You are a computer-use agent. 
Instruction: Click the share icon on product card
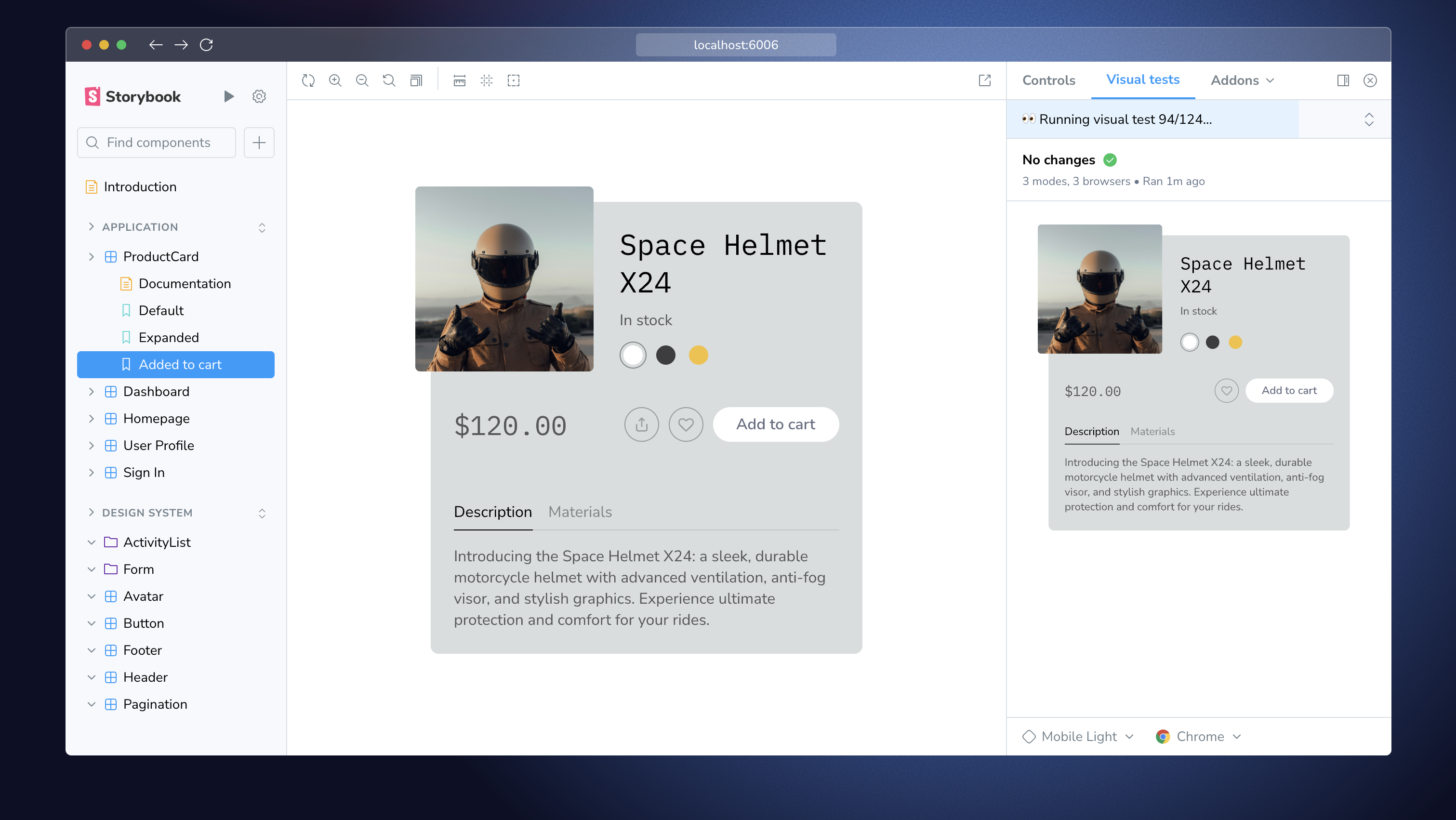[641, 424]
